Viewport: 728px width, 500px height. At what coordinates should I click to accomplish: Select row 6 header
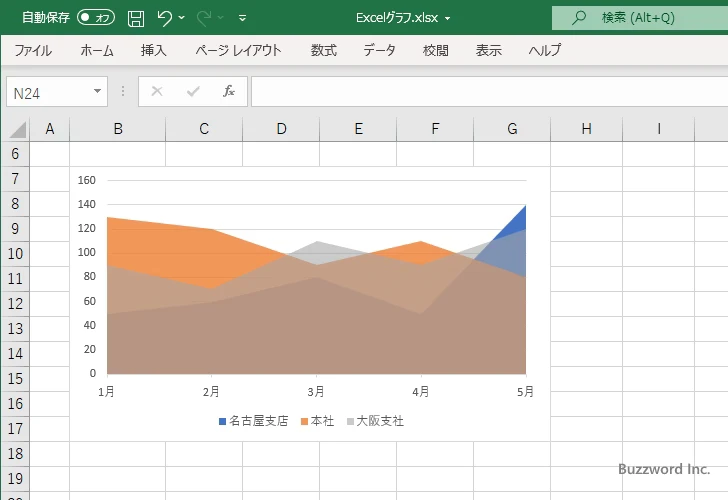(15, 154)
